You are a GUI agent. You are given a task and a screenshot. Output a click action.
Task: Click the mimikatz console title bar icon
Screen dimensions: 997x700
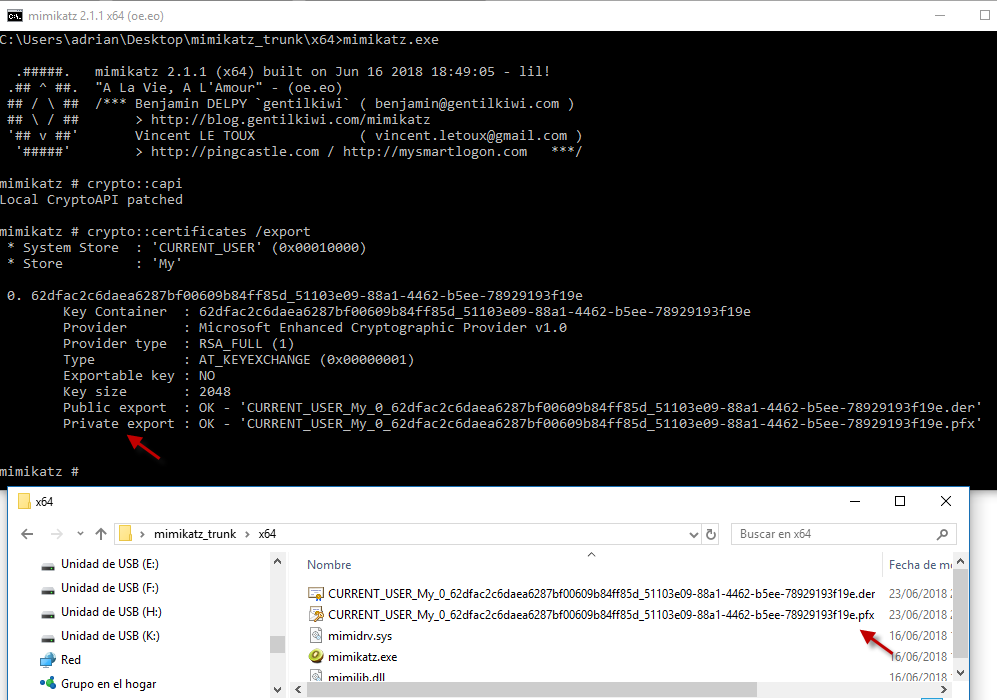14,16
